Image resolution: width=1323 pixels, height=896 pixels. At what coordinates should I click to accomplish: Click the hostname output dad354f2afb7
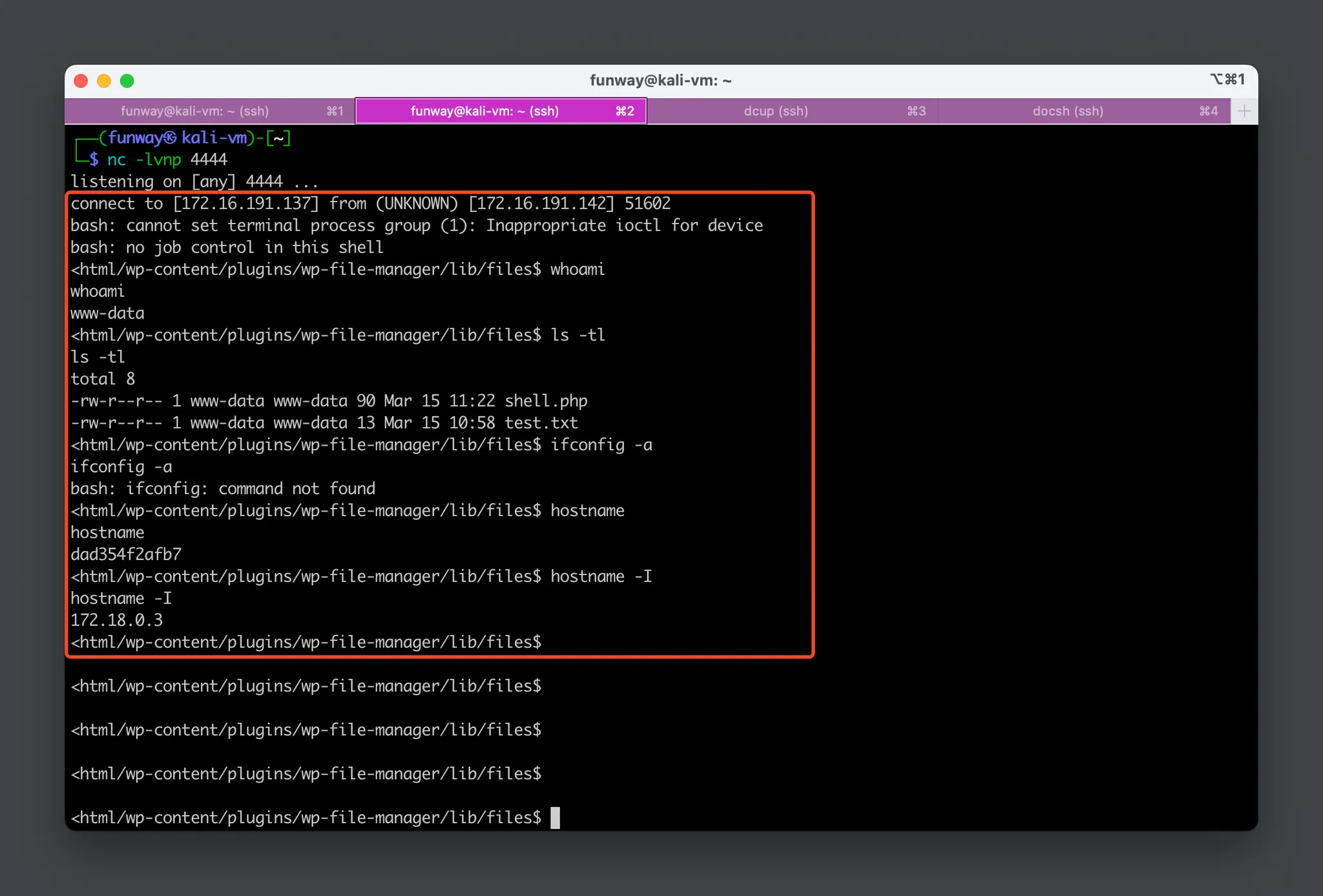pos(126,554)
